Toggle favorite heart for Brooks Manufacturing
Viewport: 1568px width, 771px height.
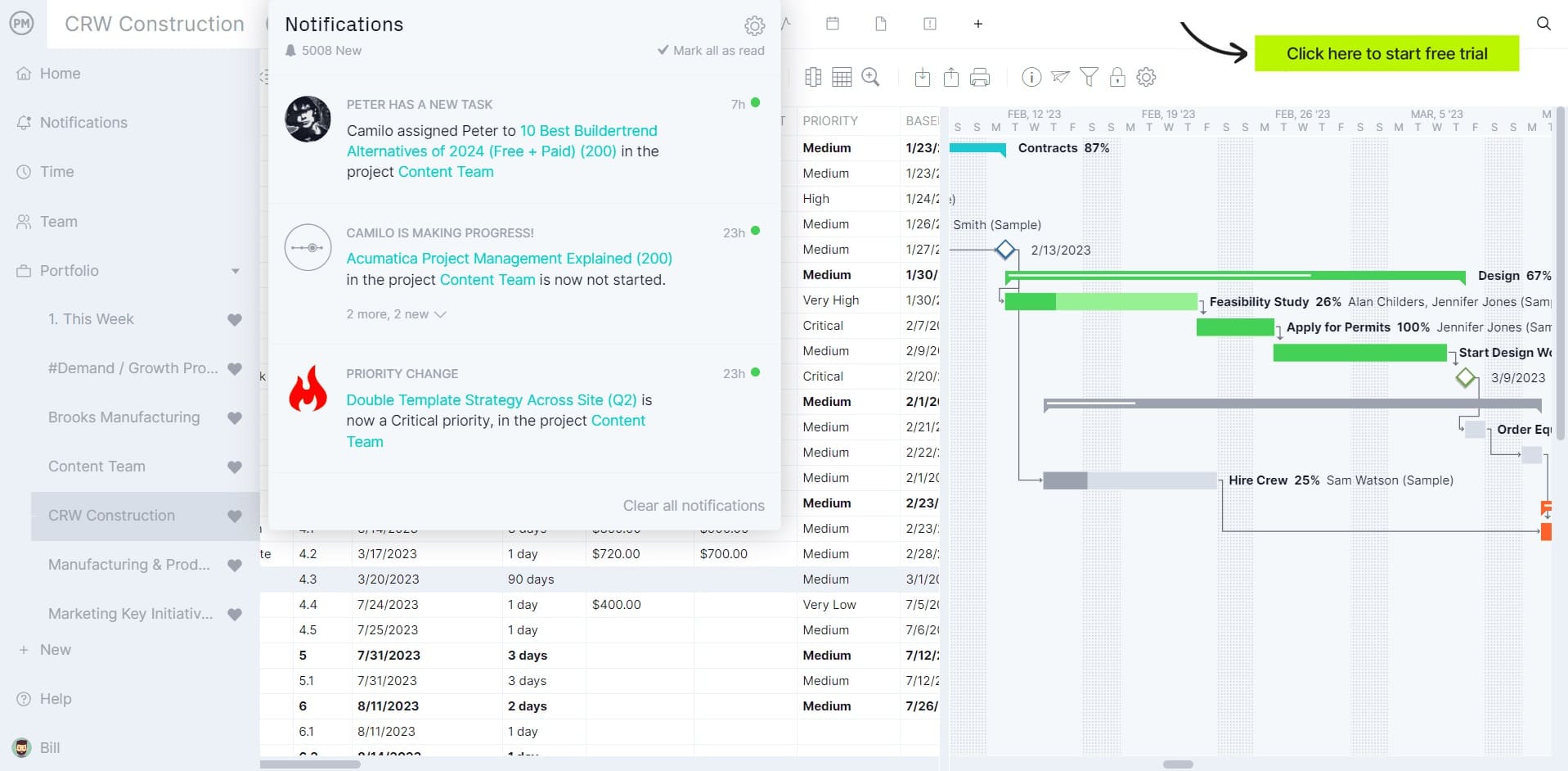click(235, 417)
